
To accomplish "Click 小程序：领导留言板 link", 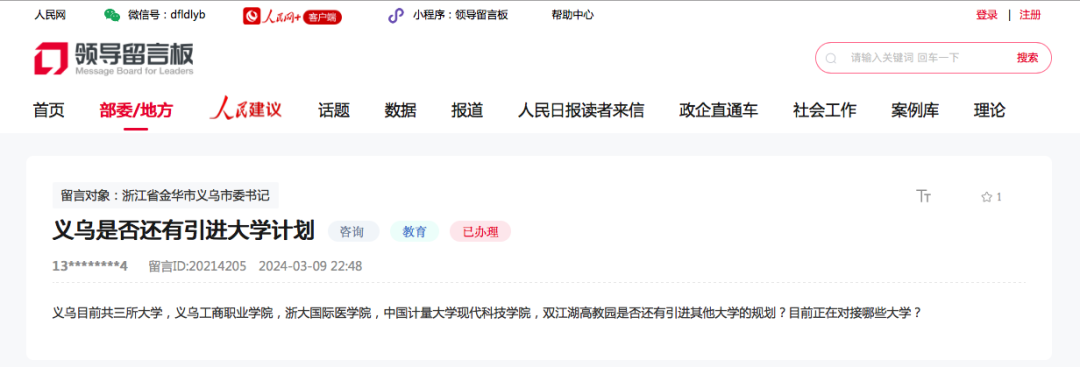I will [461, 15].
